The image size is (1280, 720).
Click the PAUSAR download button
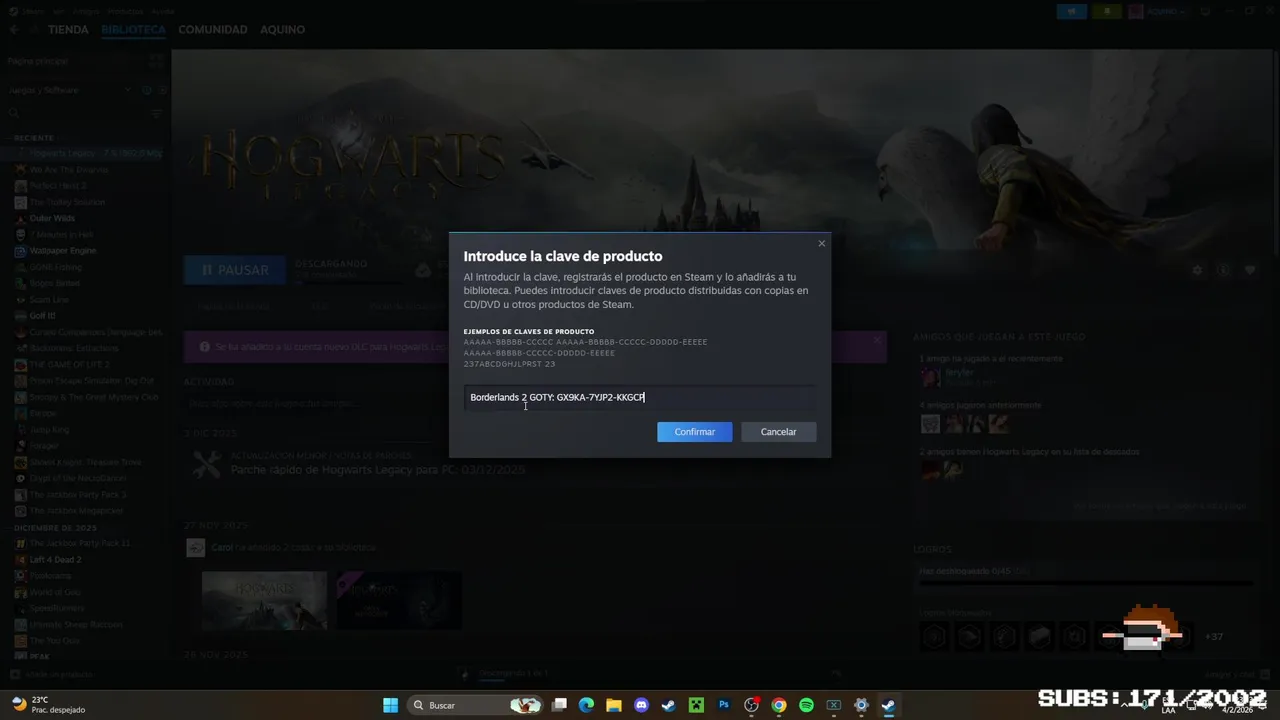[x=235, y=270]
